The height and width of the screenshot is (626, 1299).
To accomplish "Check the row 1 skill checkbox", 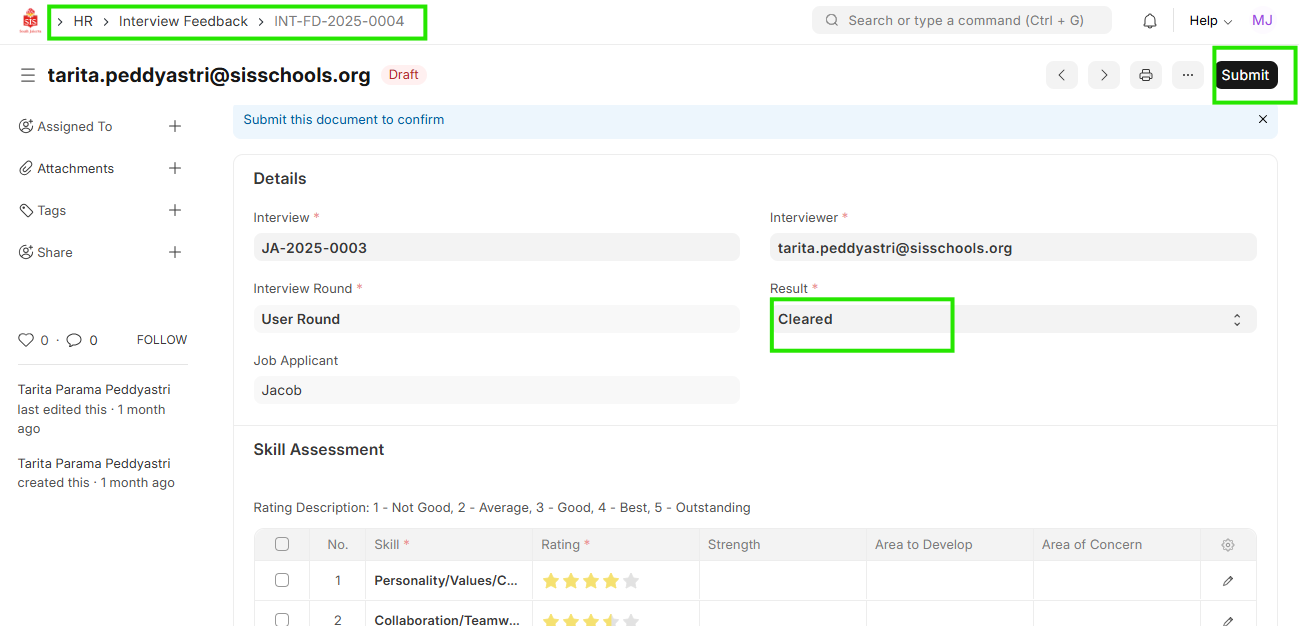I will tap(282, 581).
